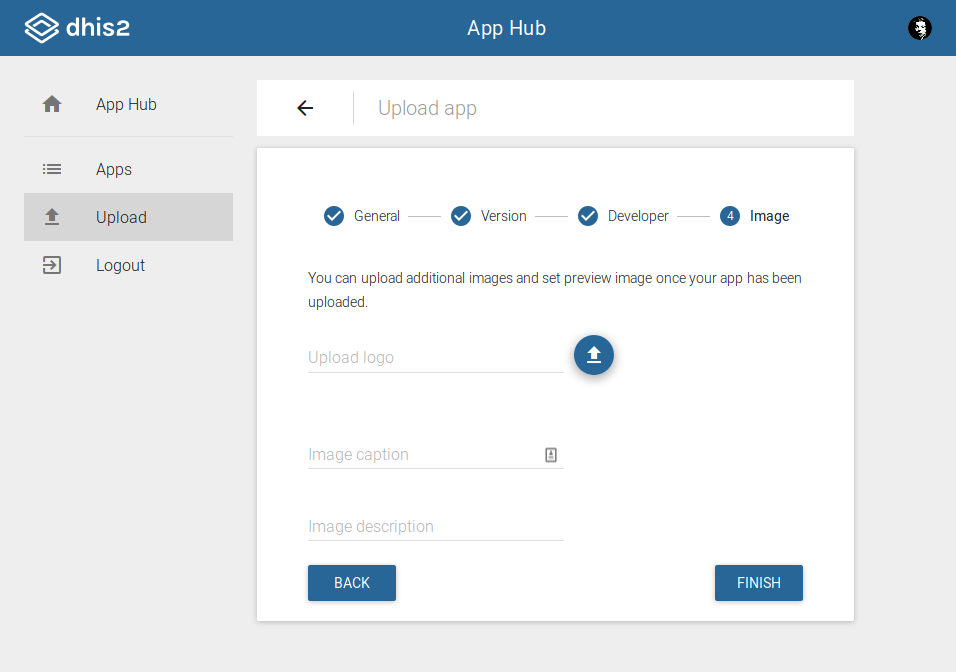Click the round upload logo button
Image resolution: width=956 pixels, height=672 pixels.
click(x=593, y=354)
